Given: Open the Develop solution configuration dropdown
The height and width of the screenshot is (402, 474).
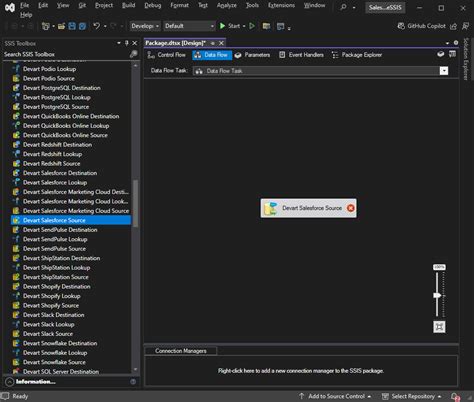Looking at the screenshot, I should point(145,26).
